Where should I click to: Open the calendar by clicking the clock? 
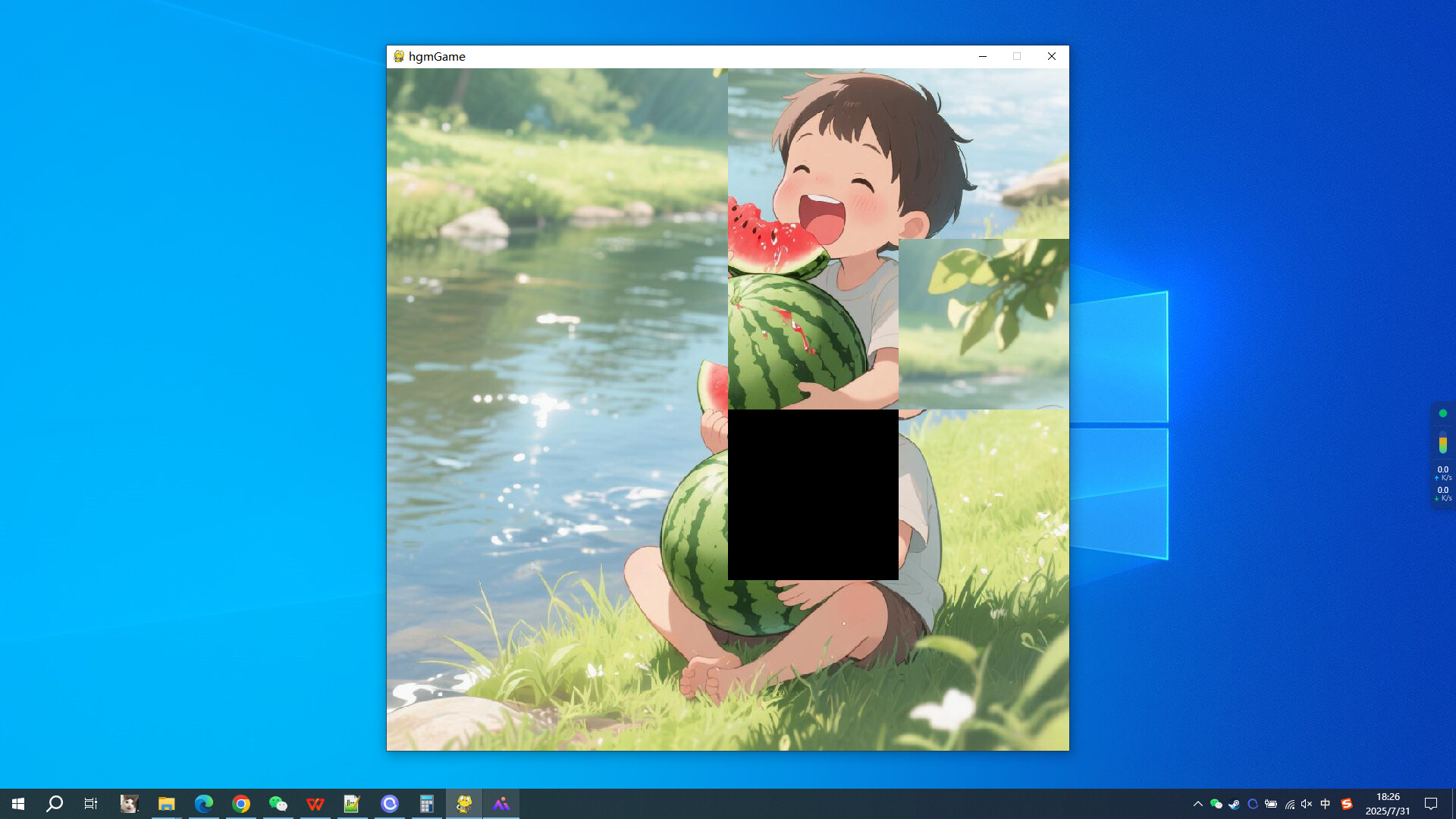pos(1388,804)
